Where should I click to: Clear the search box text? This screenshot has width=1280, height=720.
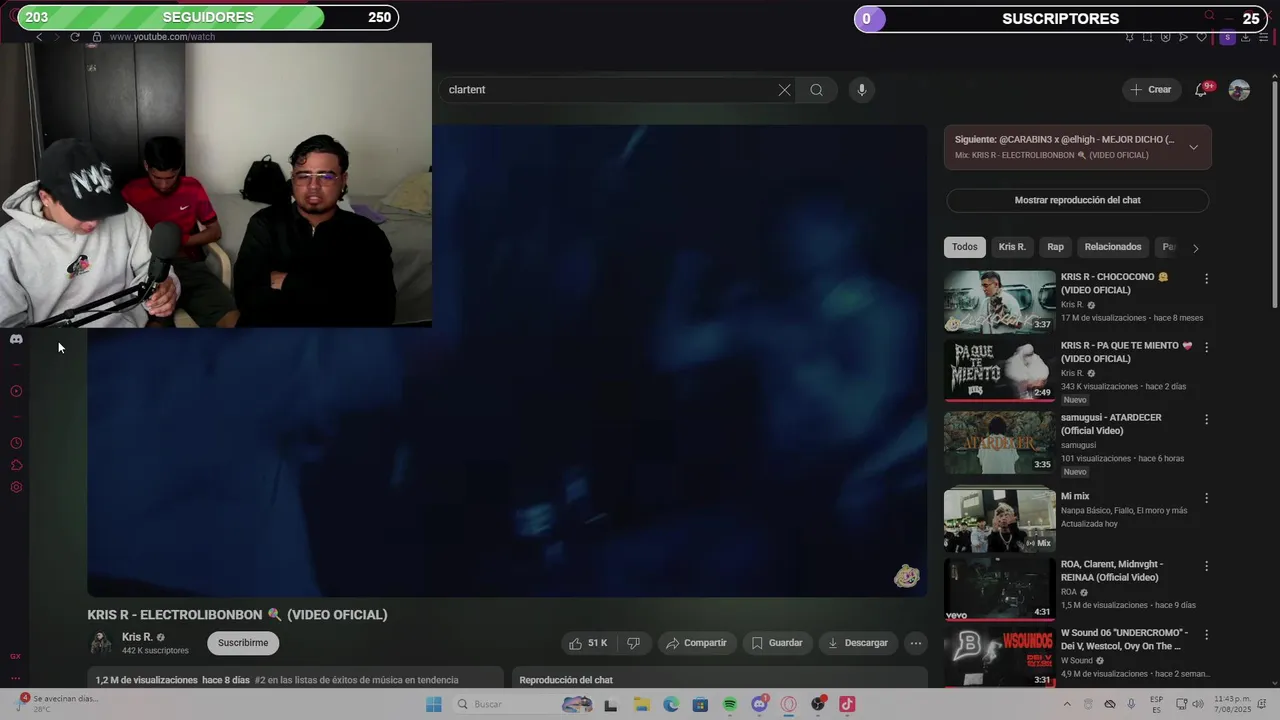(784, 90)
